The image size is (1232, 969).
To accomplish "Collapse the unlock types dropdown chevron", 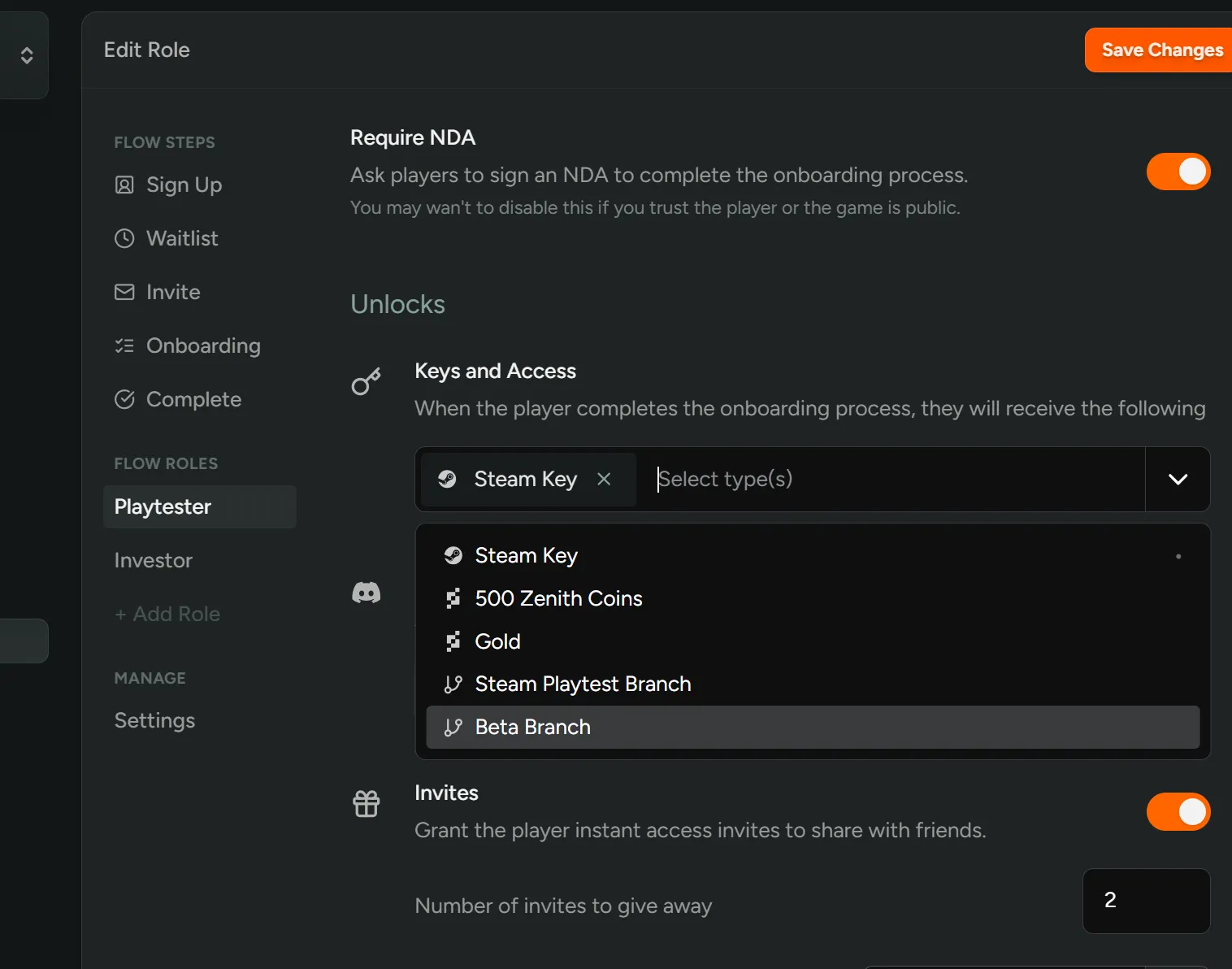I will tap(1178, 480).
